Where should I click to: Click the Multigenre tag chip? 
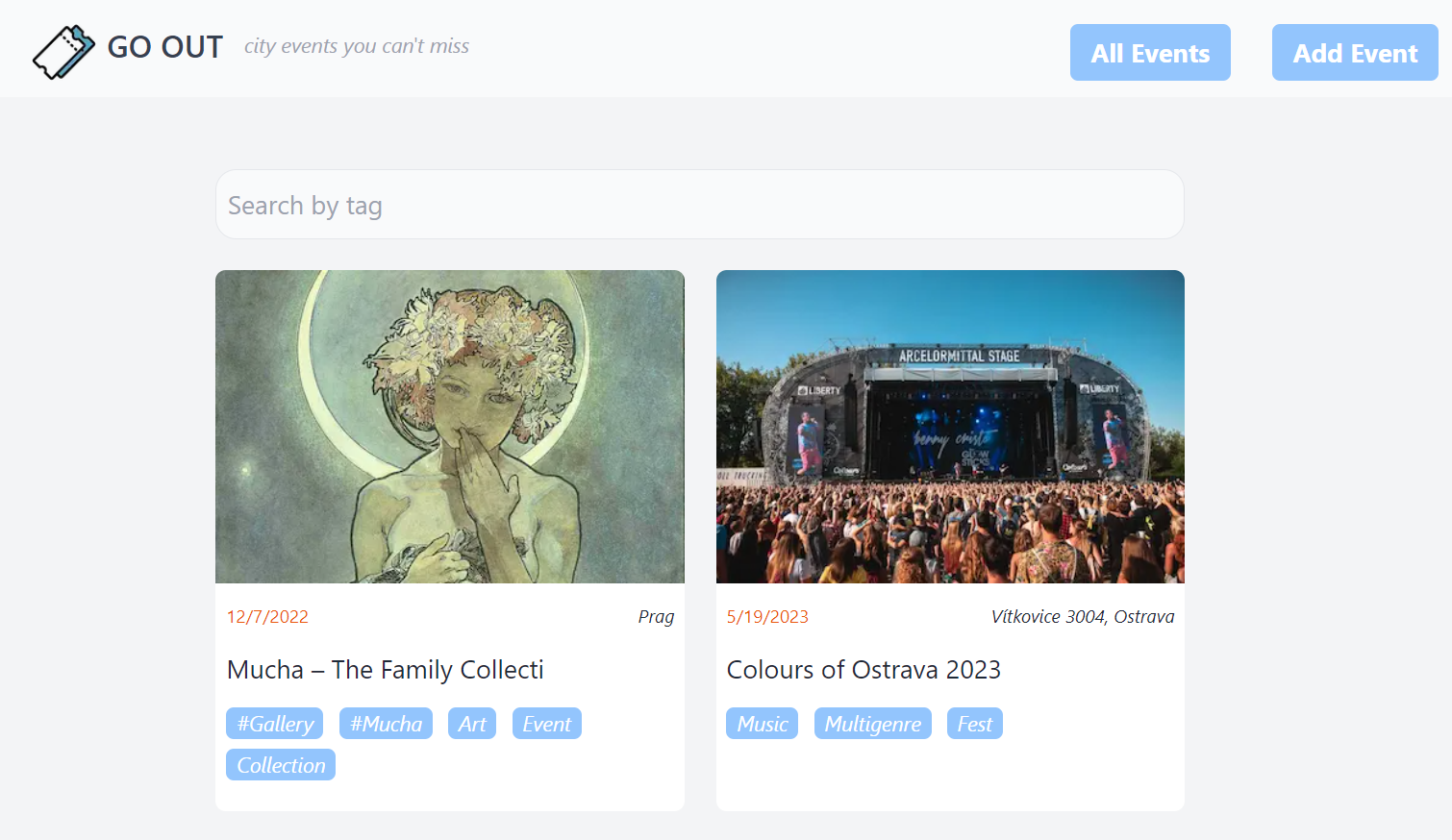click(x=872, y=724)
